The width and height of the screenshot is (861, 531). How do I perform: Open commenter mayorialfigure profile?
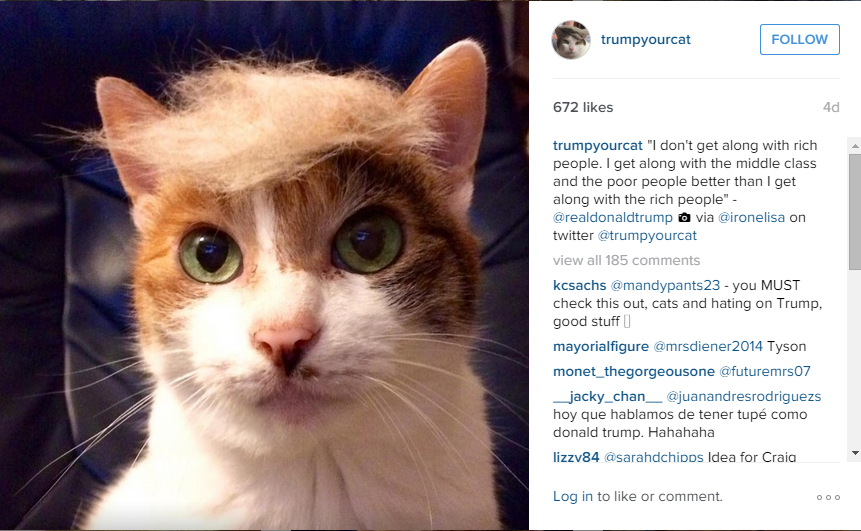[x=601, y=346]
